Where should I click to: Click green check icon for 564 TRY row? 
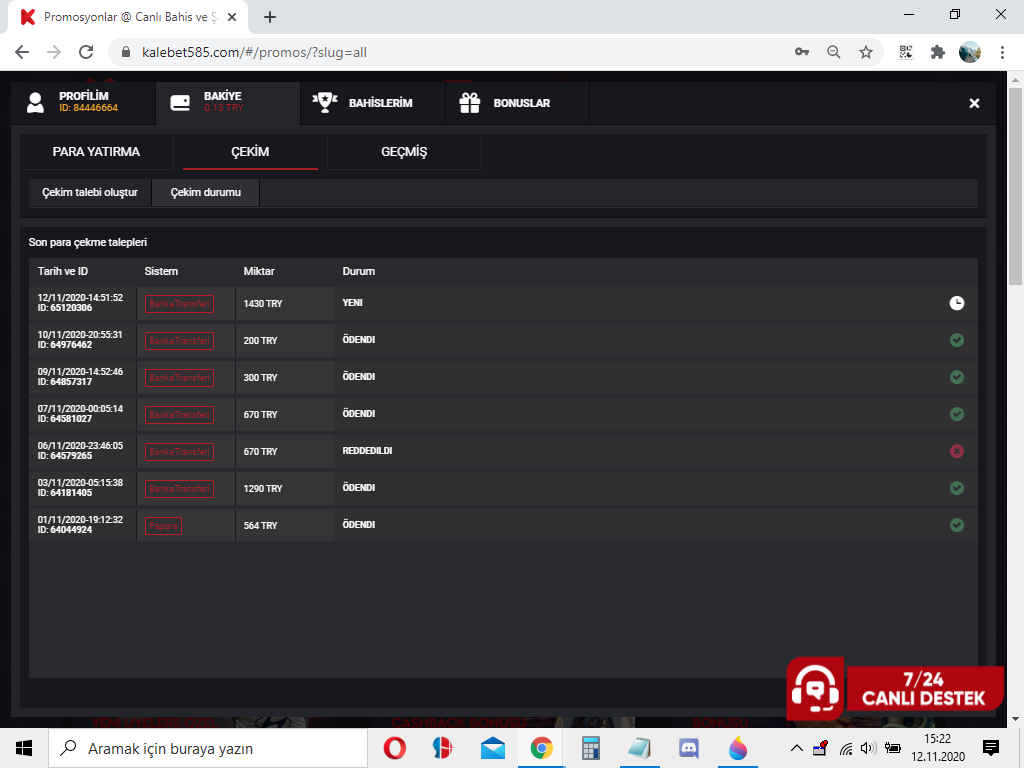click(x=956, y=525)
